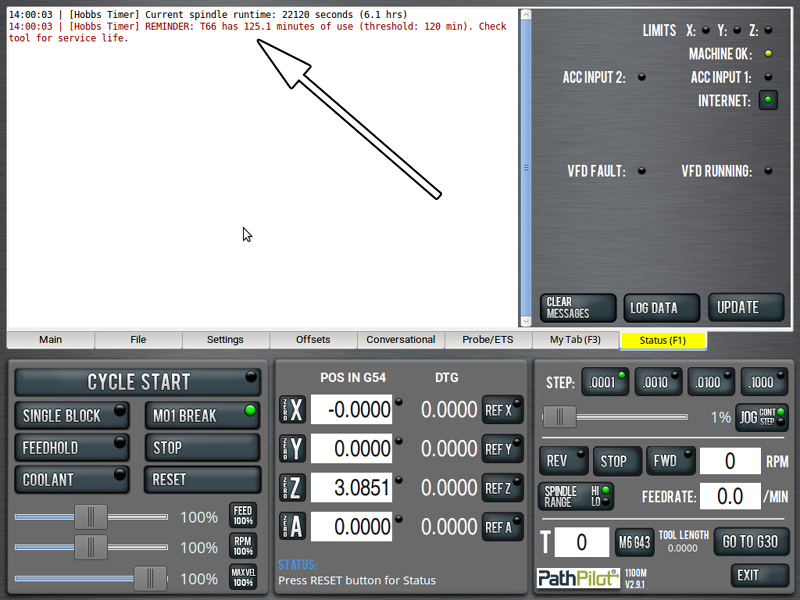Viewport: 800px width, 600px height.
Task: Toggle M01 Break option
Action: coord(201,415)
